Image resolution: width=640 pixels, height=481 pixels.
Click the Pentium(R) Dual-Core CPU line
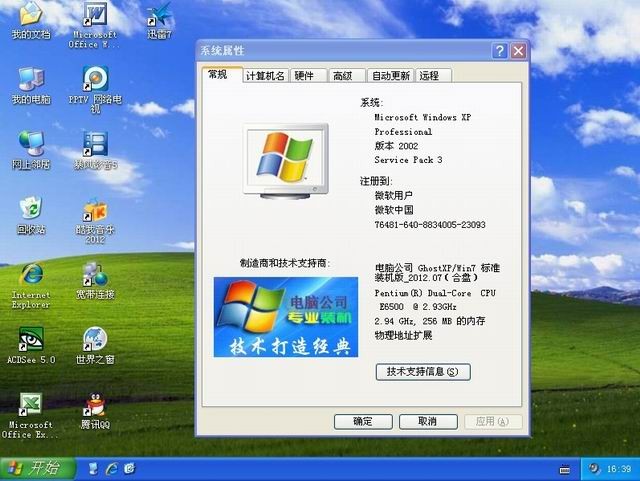[435, 293]
